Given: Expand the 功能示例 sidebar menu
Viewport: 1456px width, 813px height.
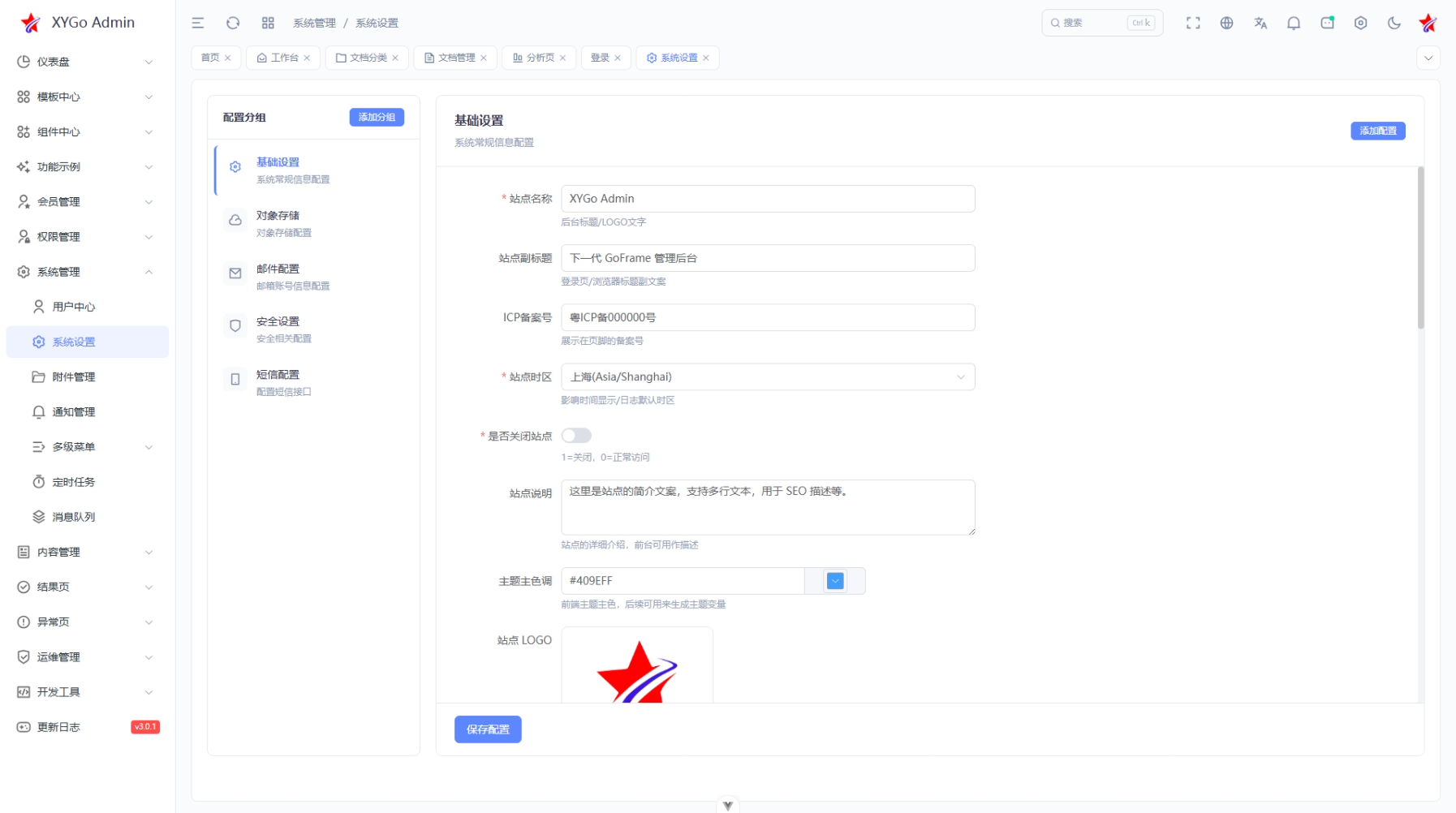Looking at the screenshot, I should pos(87,166).
